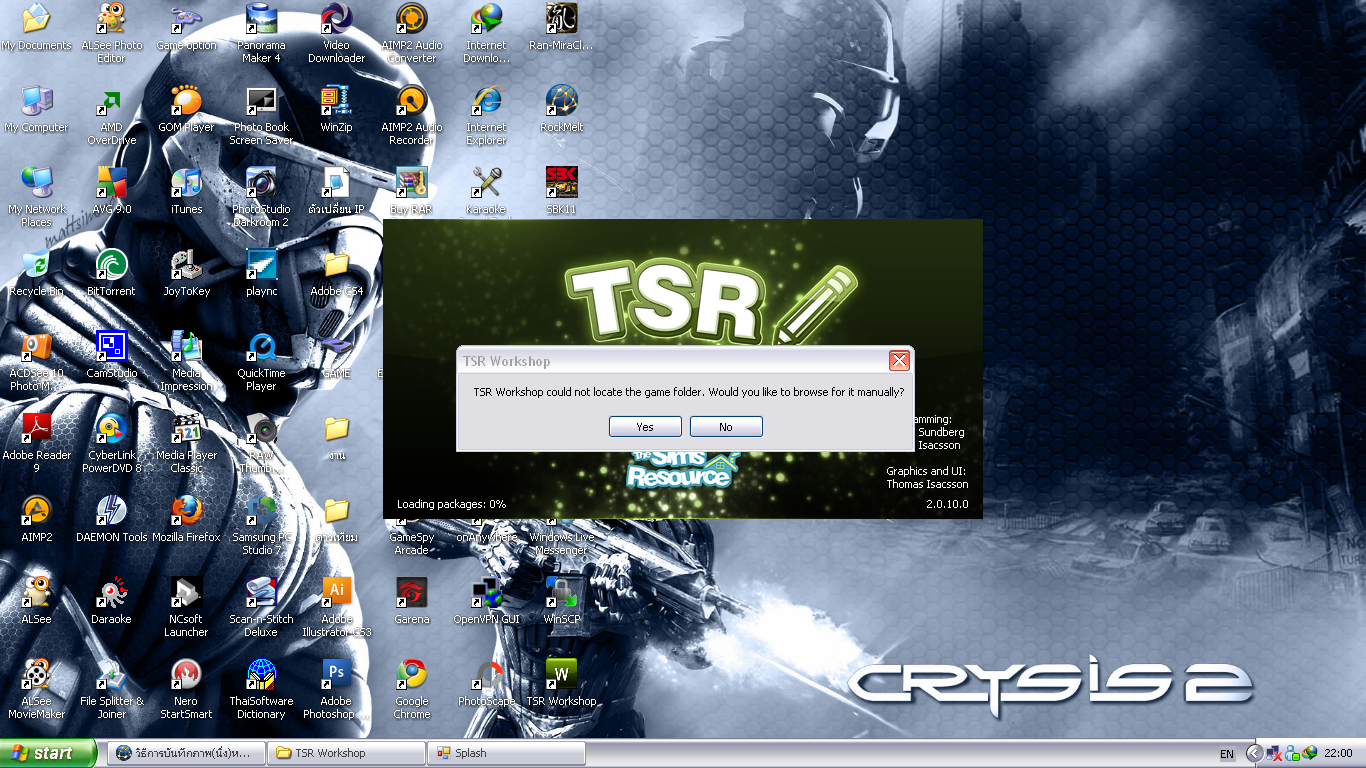Click Yes in the TSR Workshop dialog
Image resolution: width=1366 pixels, height=768 pixels.
click(x=645, y=427)
